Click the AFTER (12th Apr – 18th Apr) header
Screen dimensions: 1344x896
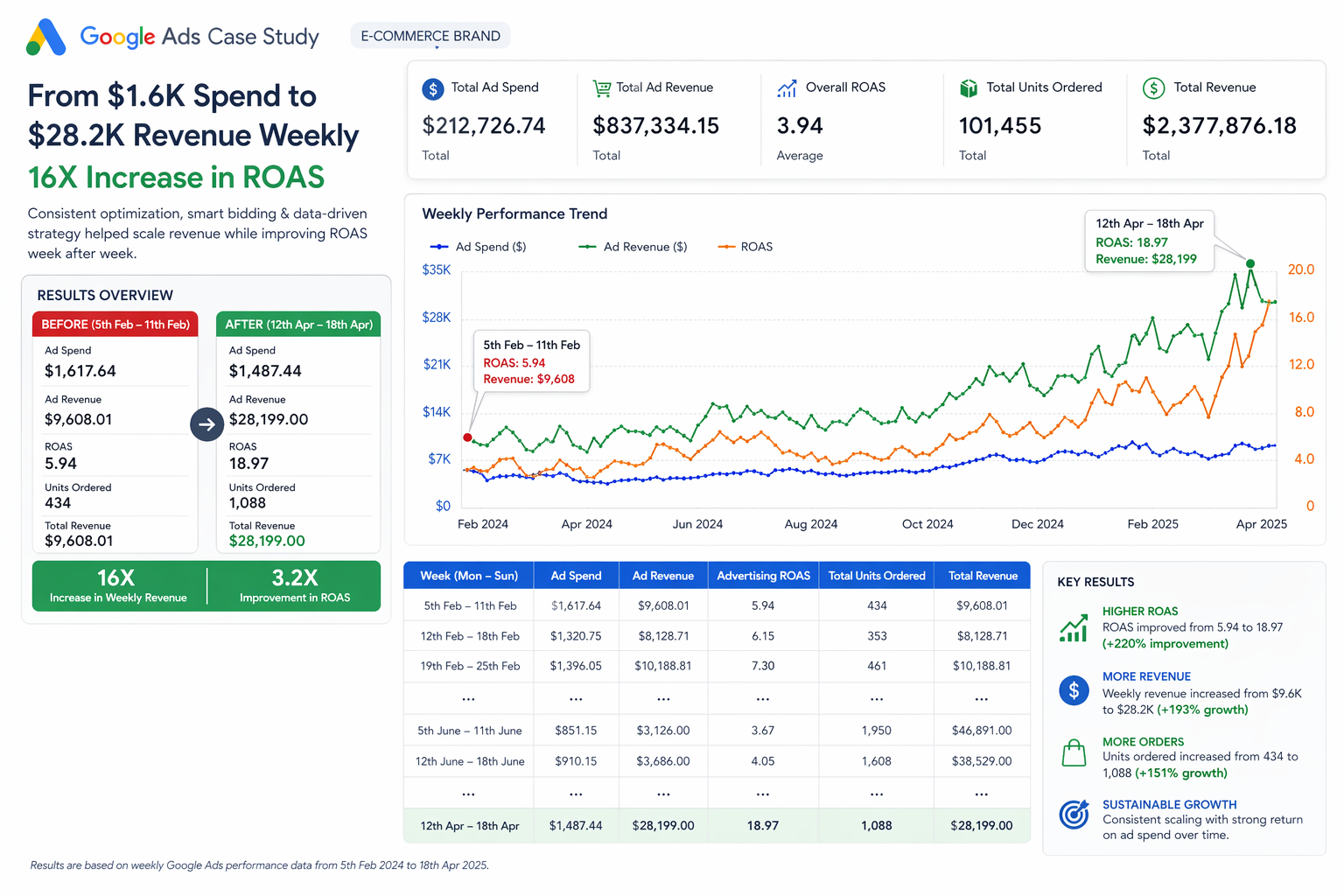click(298, 325)
